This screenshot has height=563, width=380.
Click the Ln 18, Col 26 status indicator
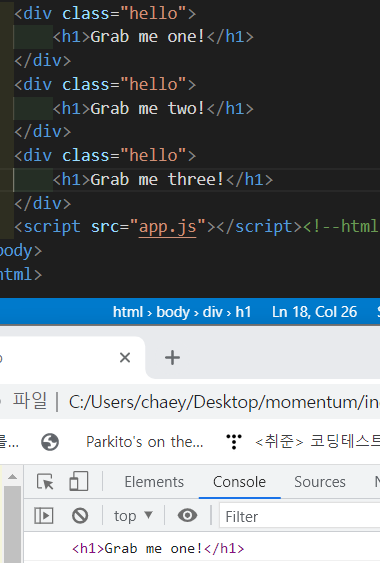(314, 312)
